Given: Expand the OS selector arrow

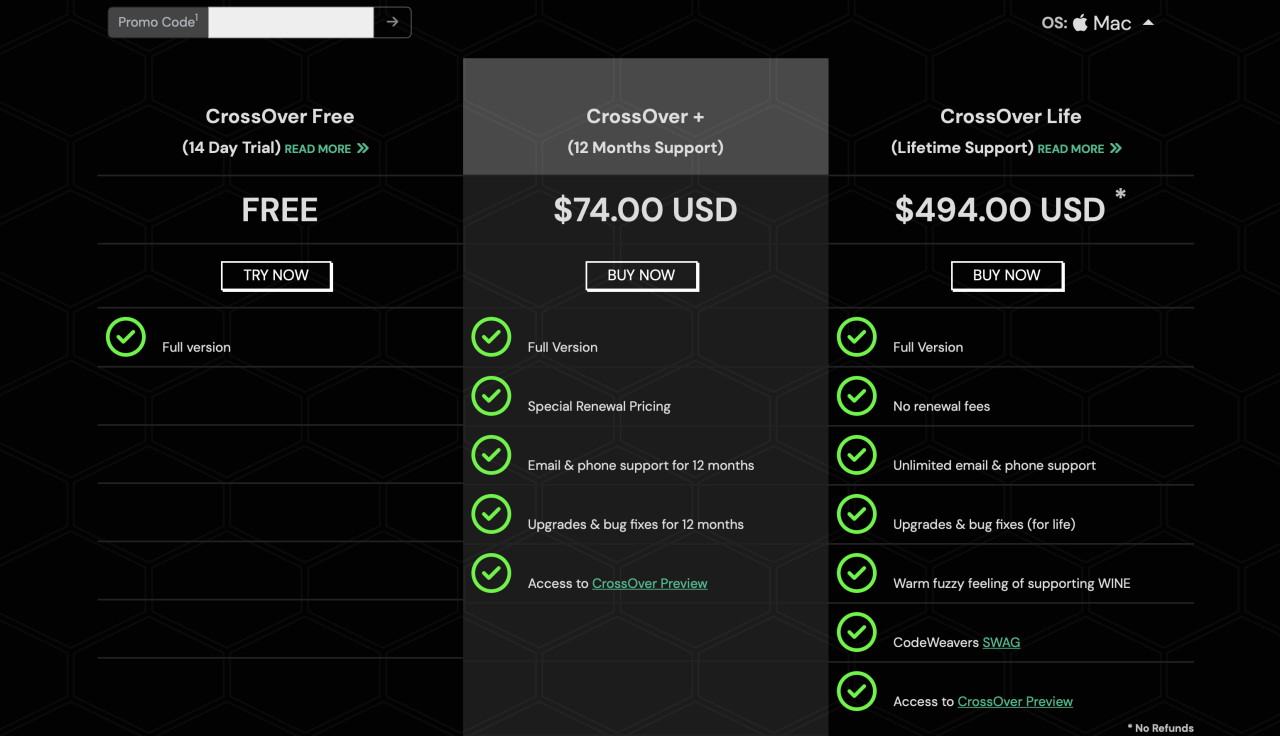Looking at the screenshot, I should [1148, 22].
